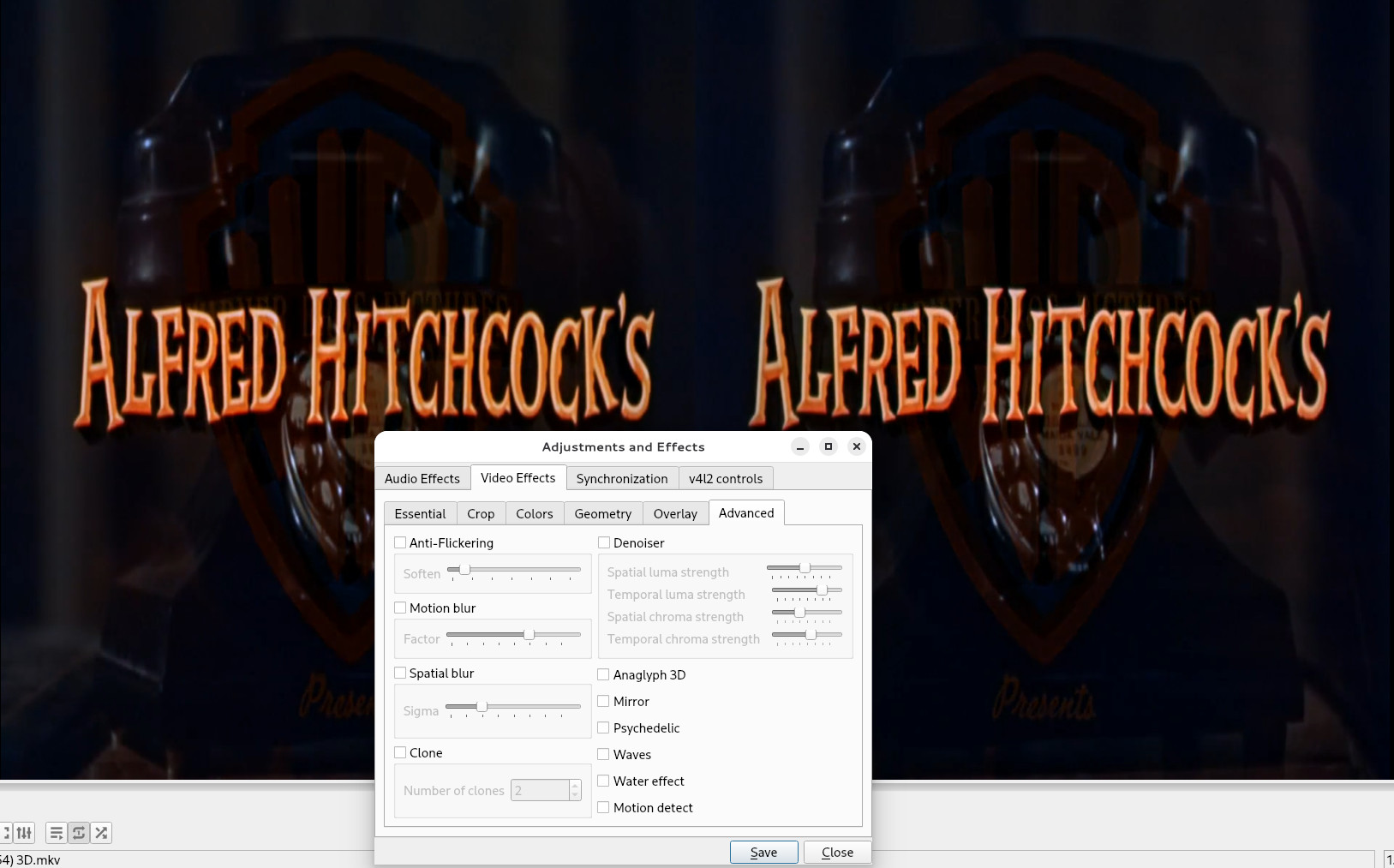Switch to the Crop sub-tab
Viewport: 1394px width, 868px height.
[x=481, y=513]
